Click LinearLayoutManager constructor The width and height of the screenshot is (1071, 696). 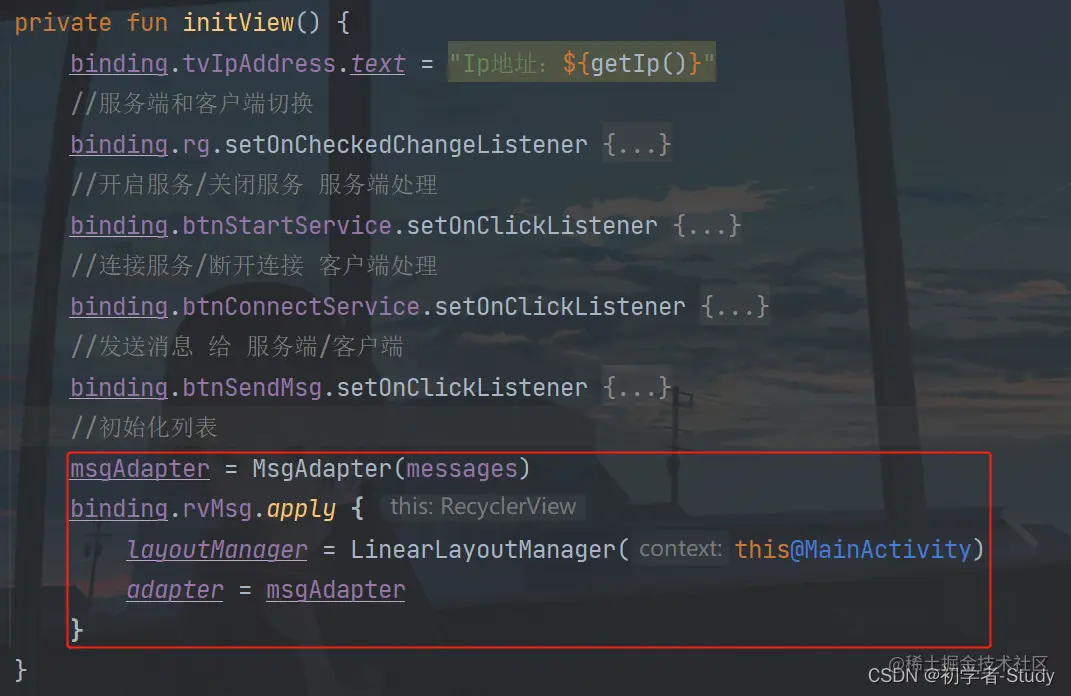click(x=483, y=549)
